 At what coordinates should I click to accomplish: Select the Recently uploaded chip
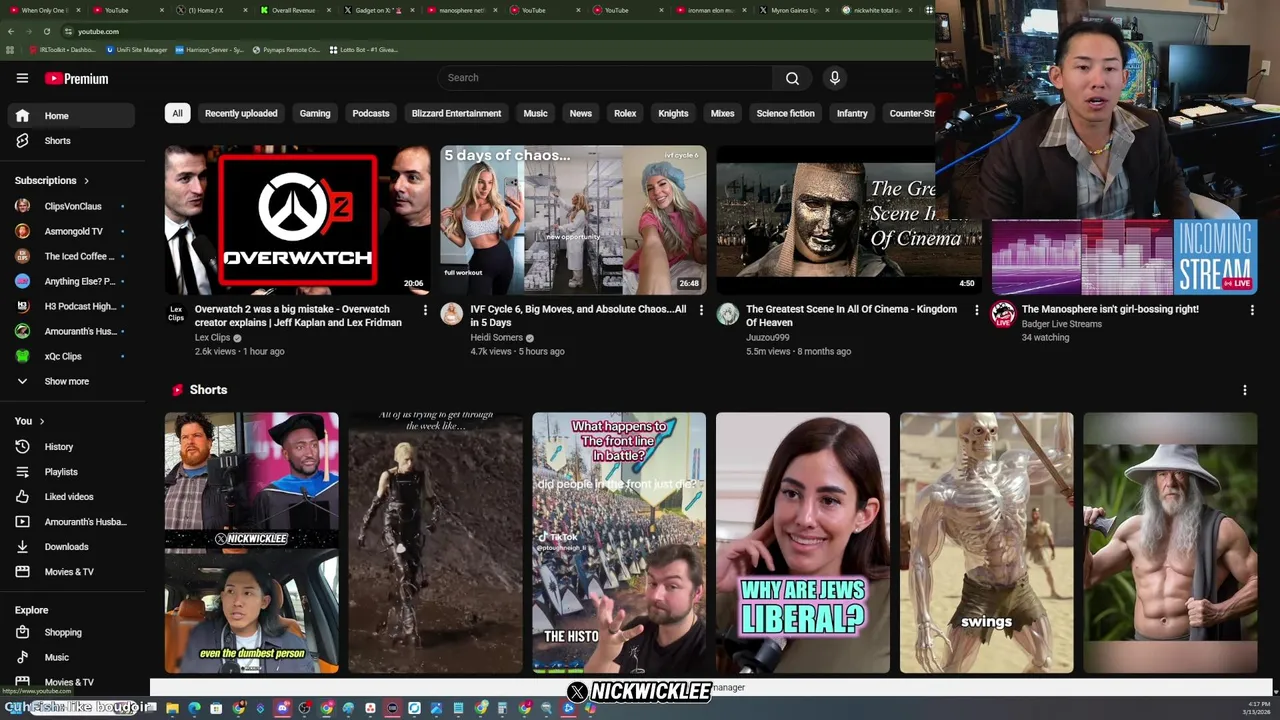(241, 113)
